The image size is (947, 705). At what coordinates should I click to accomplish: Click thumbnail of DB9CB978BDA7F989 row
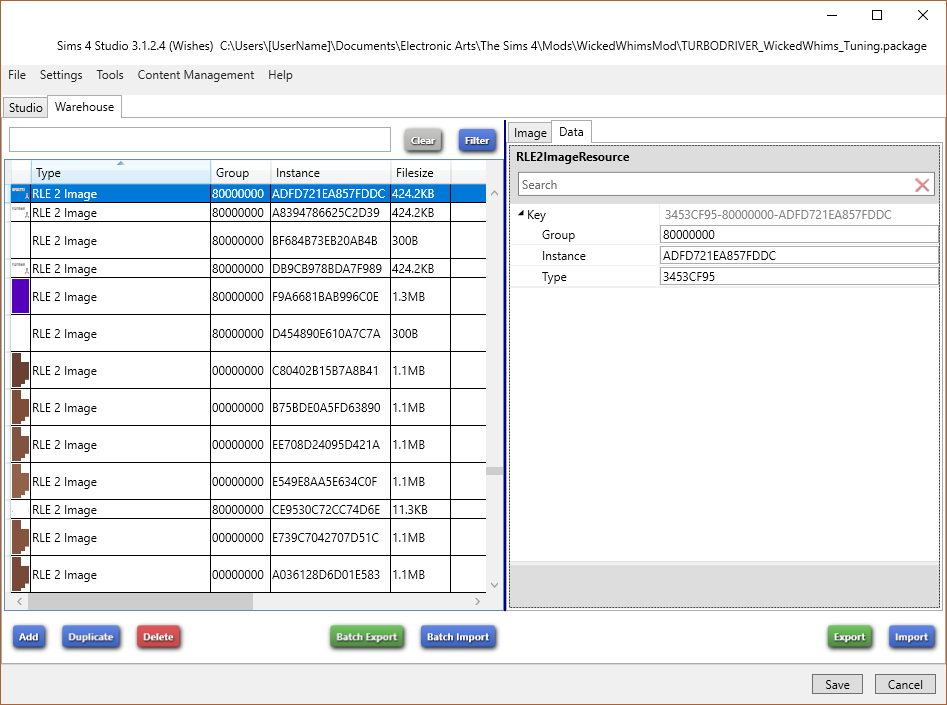[x=21, y=268]
